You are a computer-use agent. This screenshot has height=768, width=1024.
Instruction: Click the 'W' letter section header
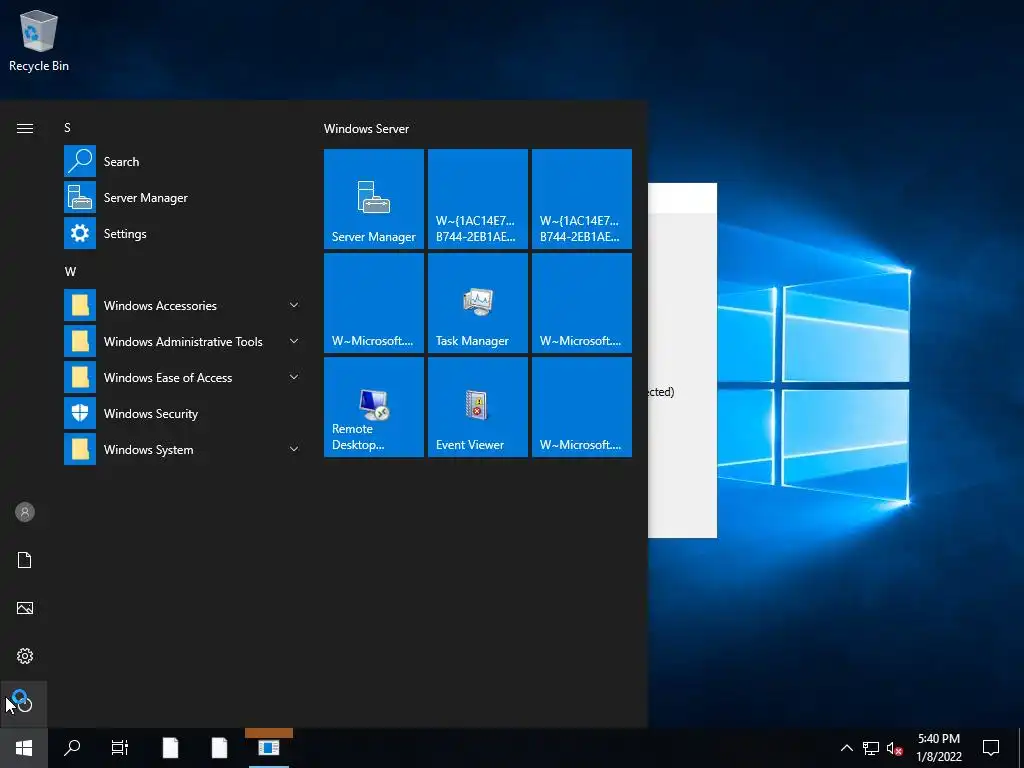pos(70,272)
